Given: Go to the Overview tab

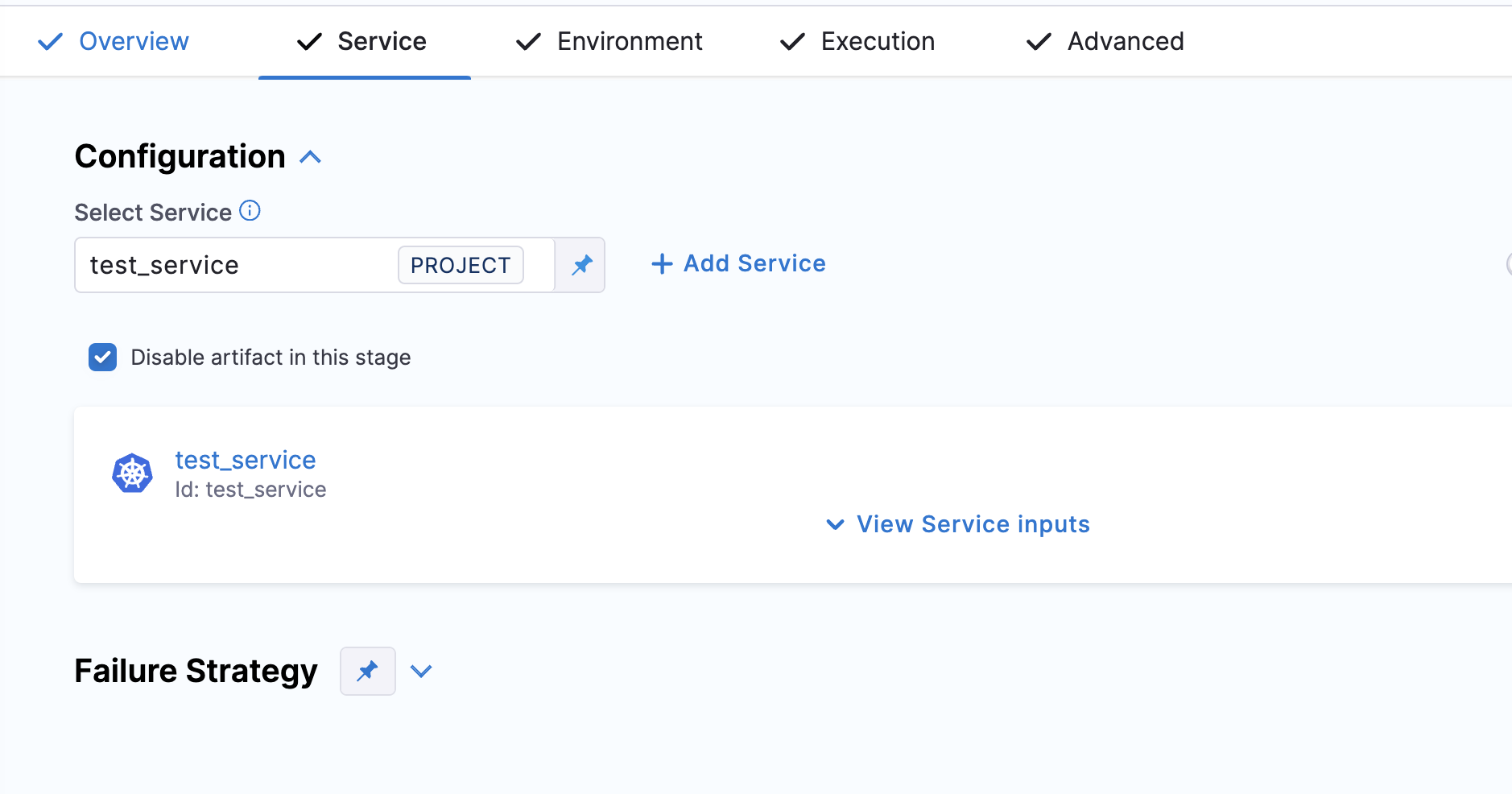Looking at the screenshot, I should [134, 42].
